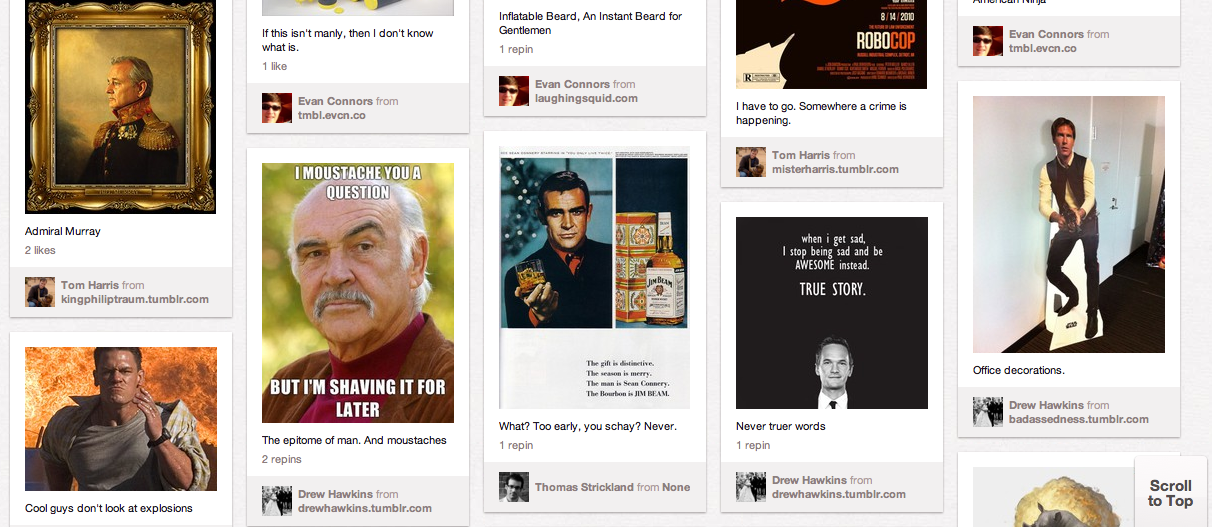Viewport: 1212px width, 527px height.
Task: Click the 'Inflatable Beard, An Instant Beard' caption
Action: tap(590, 23)
